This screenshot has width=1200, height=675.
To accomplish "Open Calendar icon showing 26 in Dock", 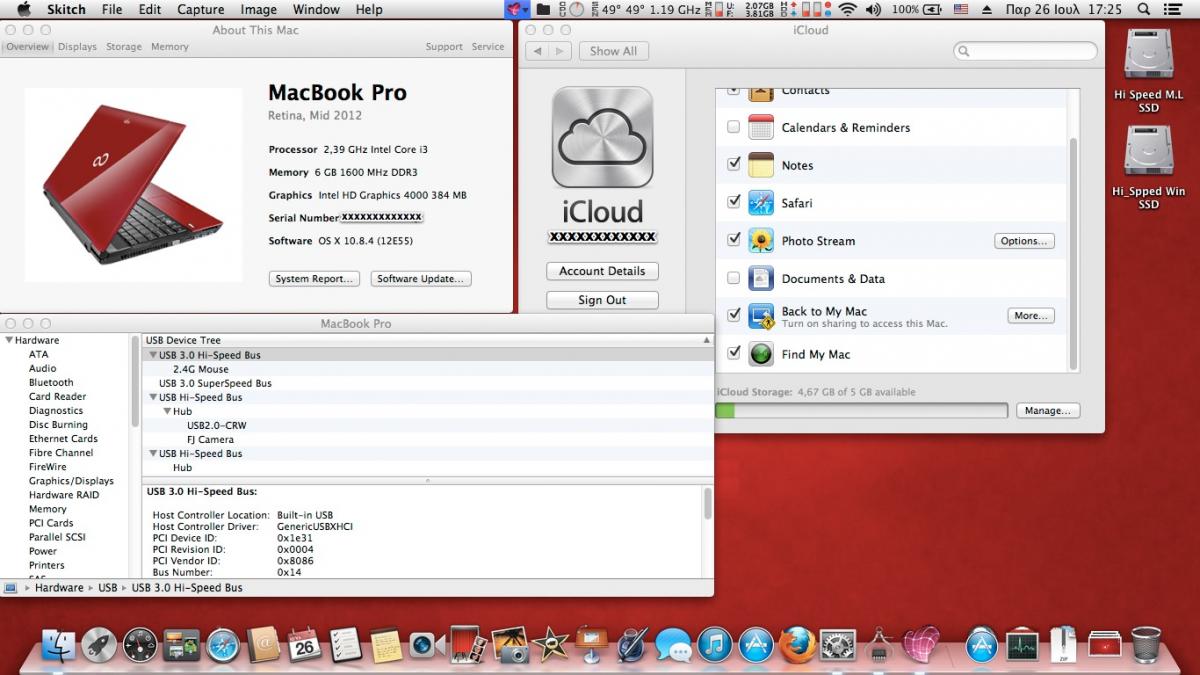I will point(305,645).
